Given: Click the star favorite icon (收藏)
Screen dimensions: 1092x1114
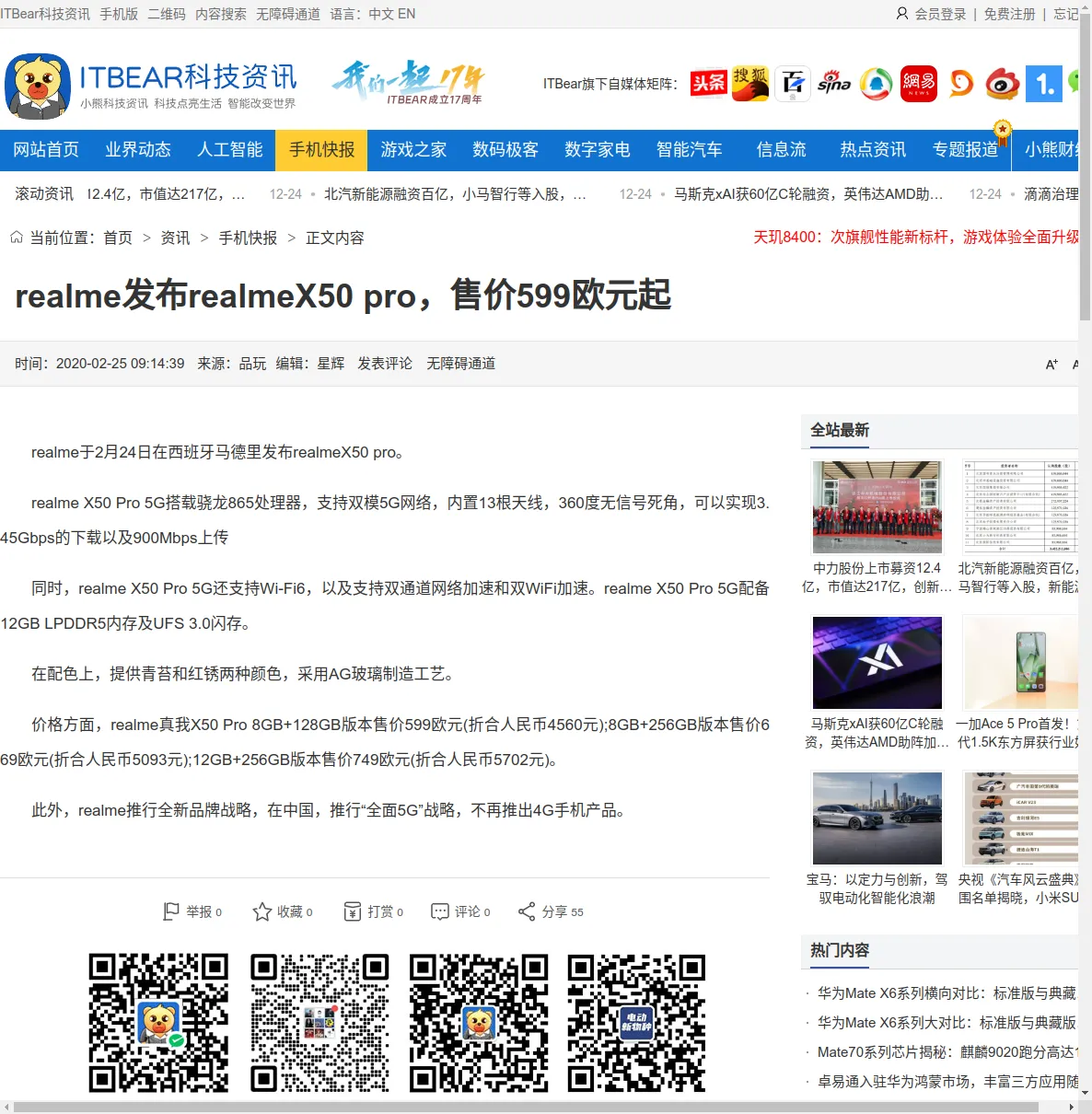Looking at the screenshot, I should point(262,911).
